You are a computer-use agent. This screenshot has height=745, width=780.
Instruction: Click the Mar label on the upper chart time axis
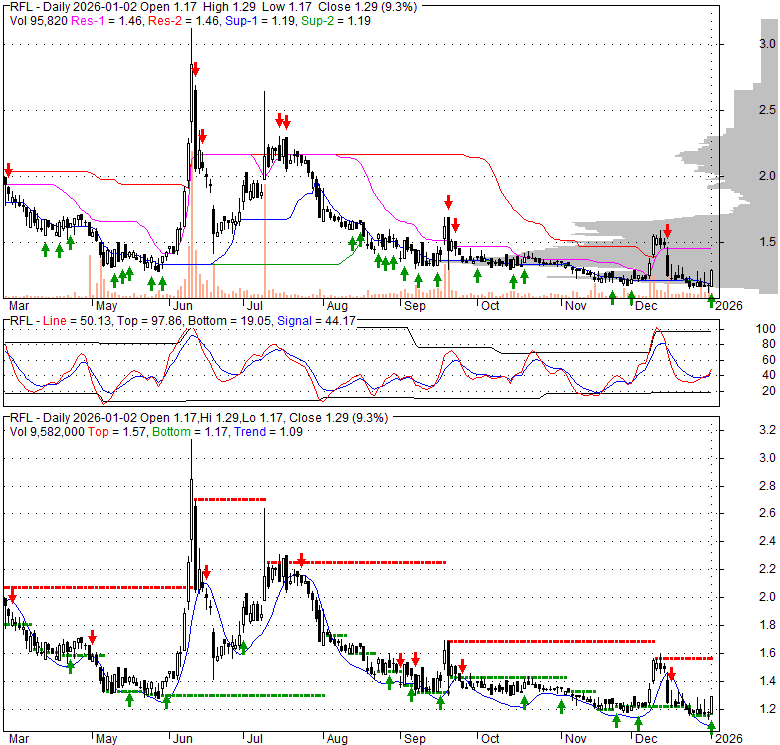[x=19, y=305]
